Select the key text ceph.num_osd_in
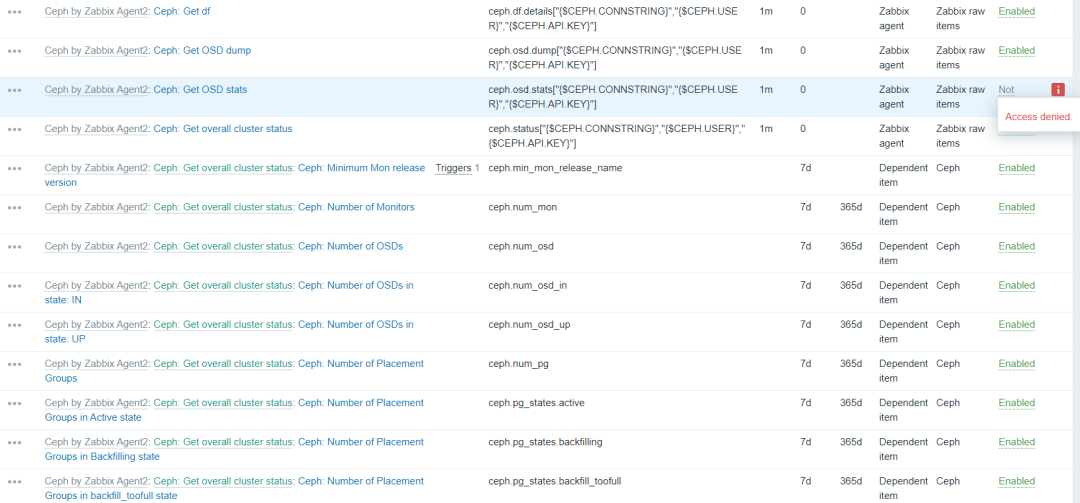Image resolution: width=1080 pixels, height=503 pixels. click(x=528, y=285)
